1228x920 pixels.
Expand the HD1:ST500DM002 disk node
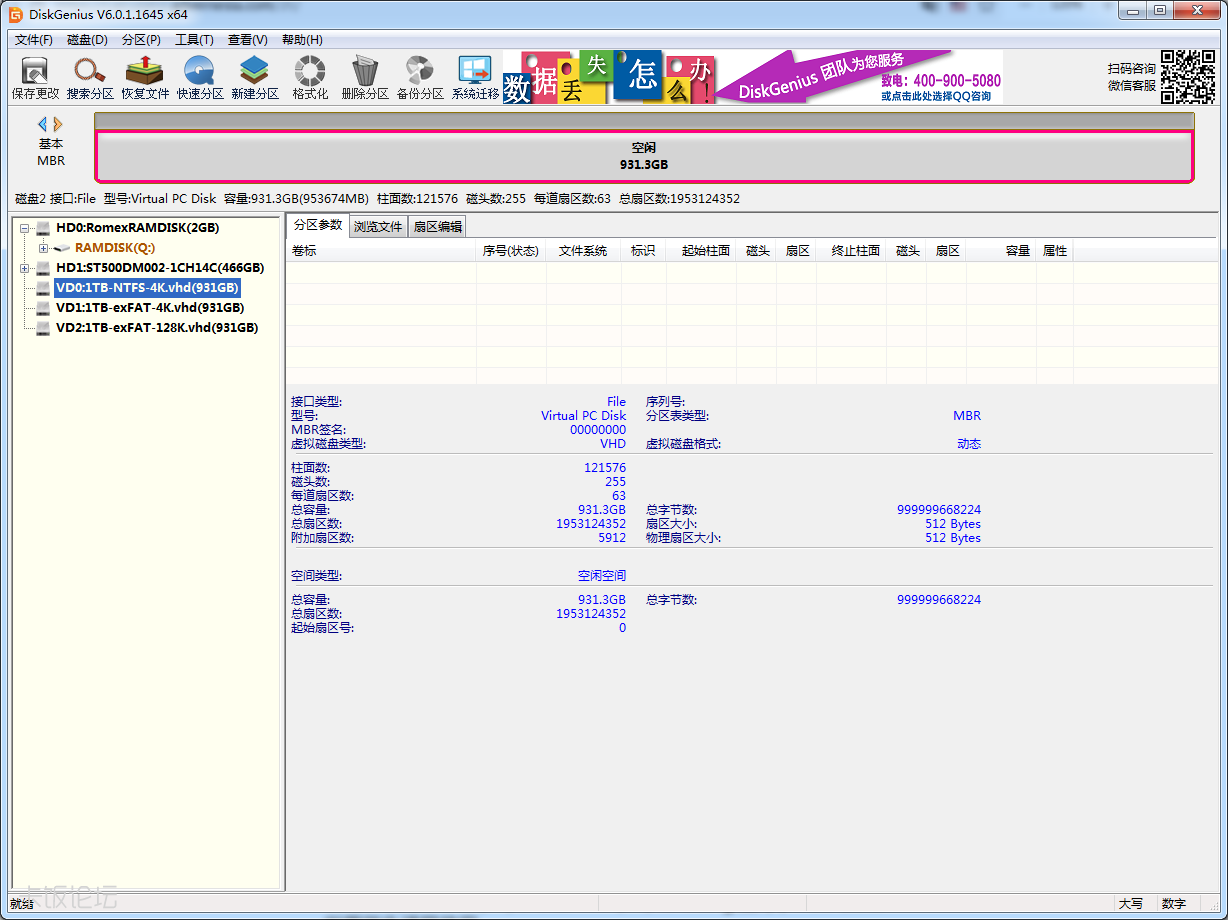tap(22, 267)
